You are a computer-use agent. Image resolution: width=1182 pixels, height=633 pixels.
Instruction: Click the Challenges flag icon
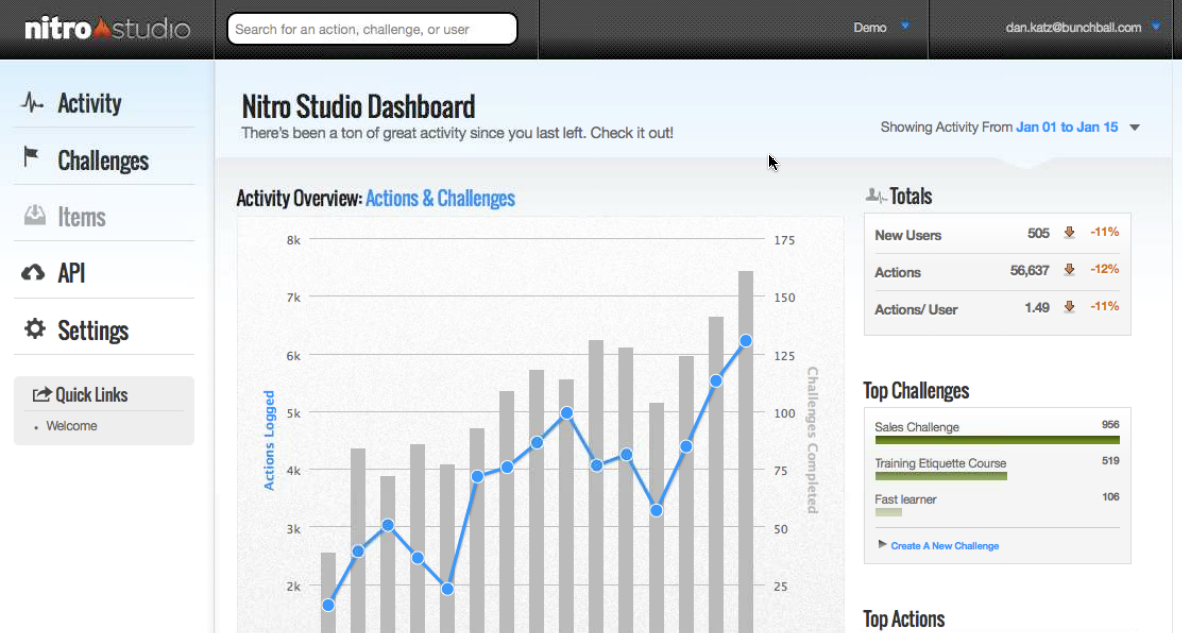(x=32, y=158)
